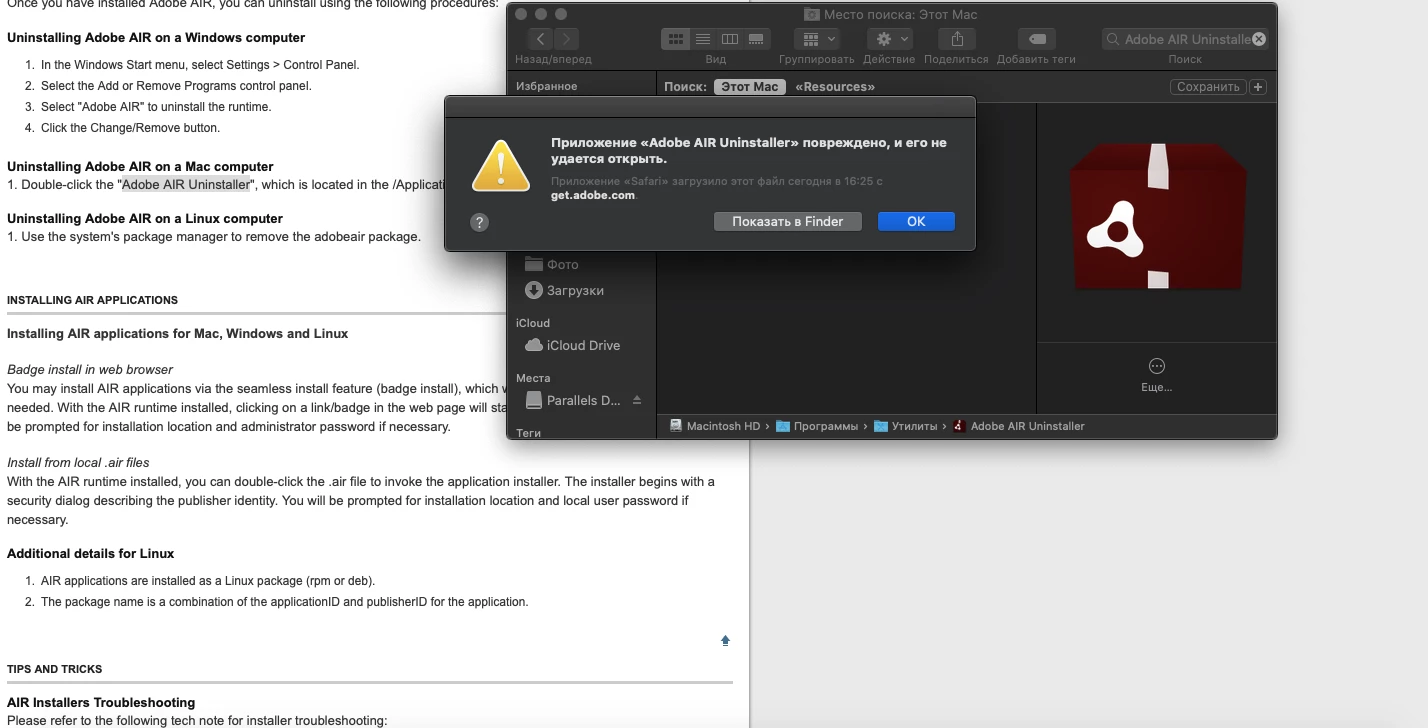Viewport: 1428px width, 728px height.
Task: Select the «Resources» search scope
Action: (835, 87)
